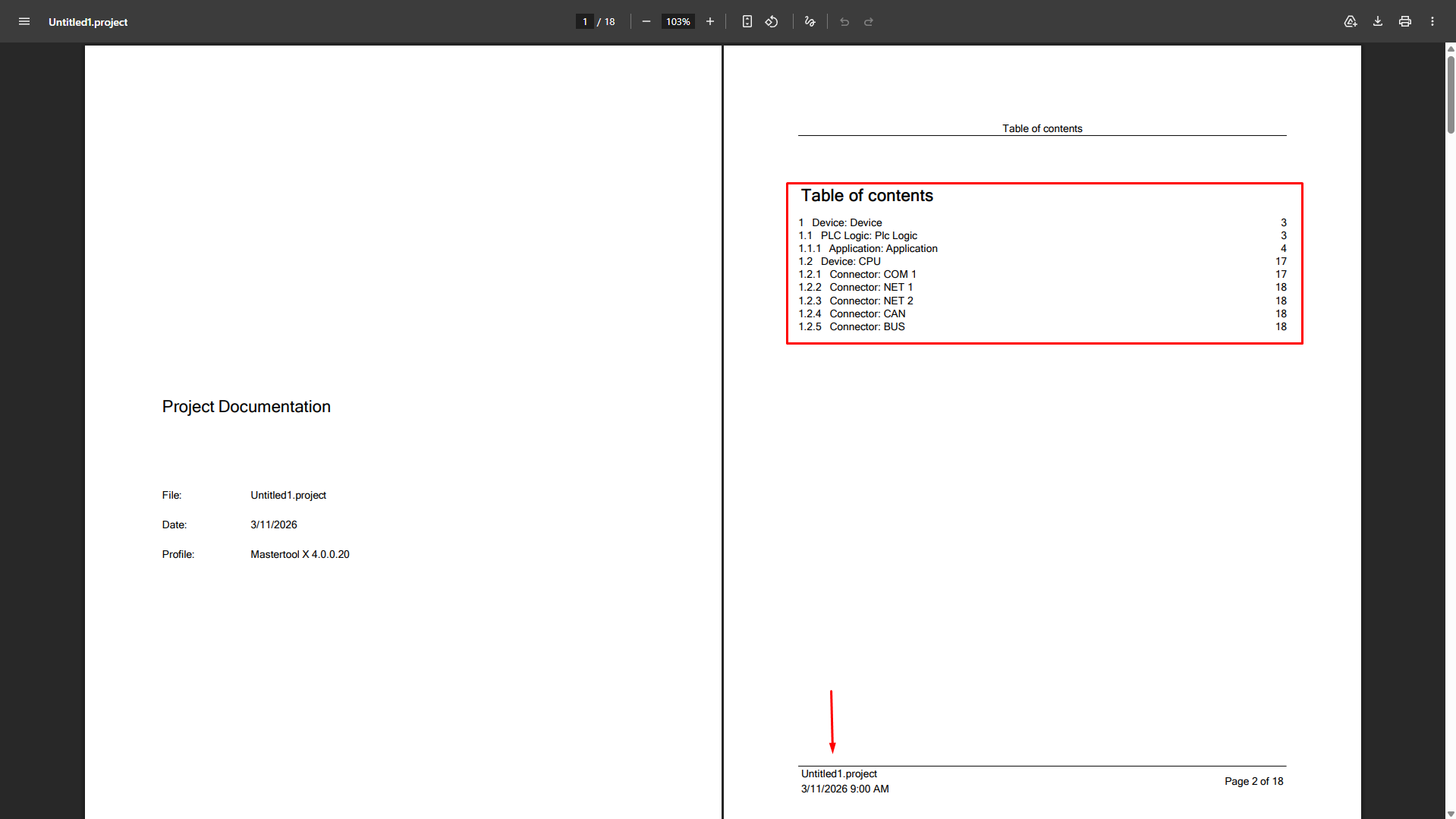Save the PDF to Google Drive
The height and width of the screenshot is (819, 1456).
point(1351,21)
